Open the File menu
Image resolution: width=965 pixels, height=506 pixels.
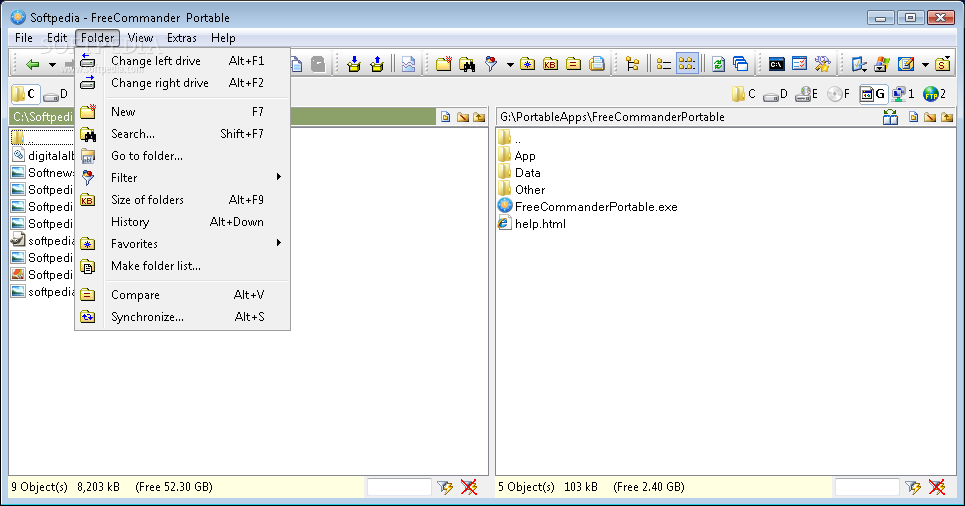point(24,38)
